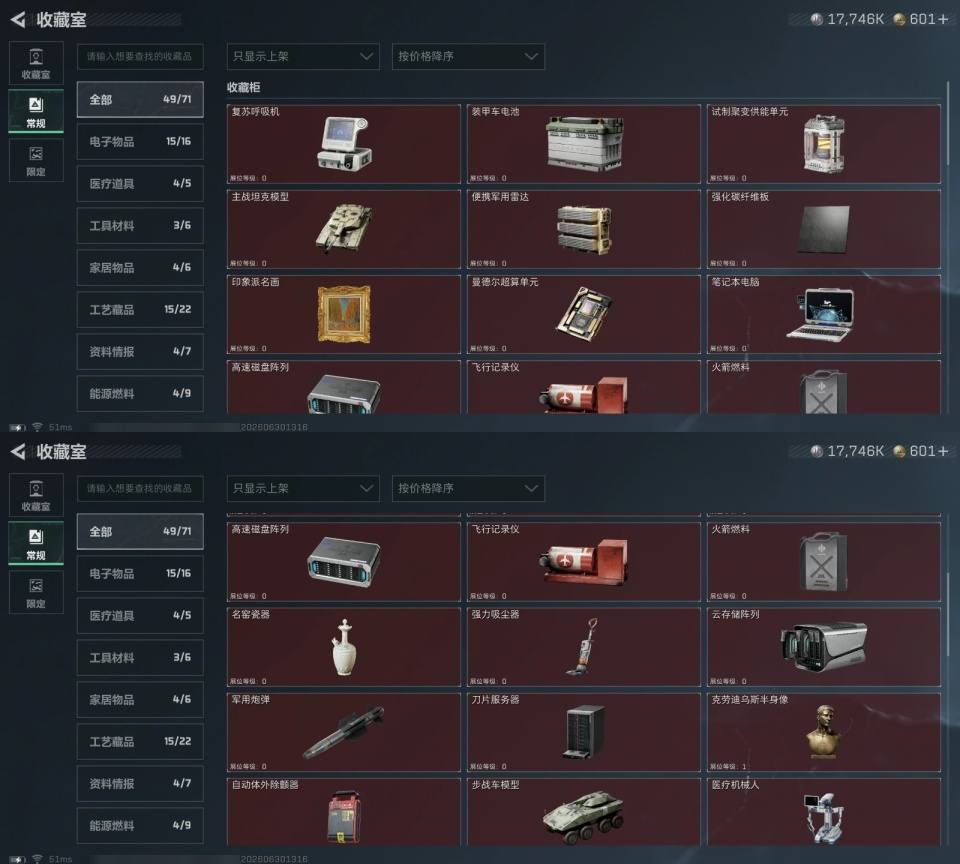Select the 医疗机械人 medical robot
The width and height of the screenshot is (960, 864).
coord(823,812)
